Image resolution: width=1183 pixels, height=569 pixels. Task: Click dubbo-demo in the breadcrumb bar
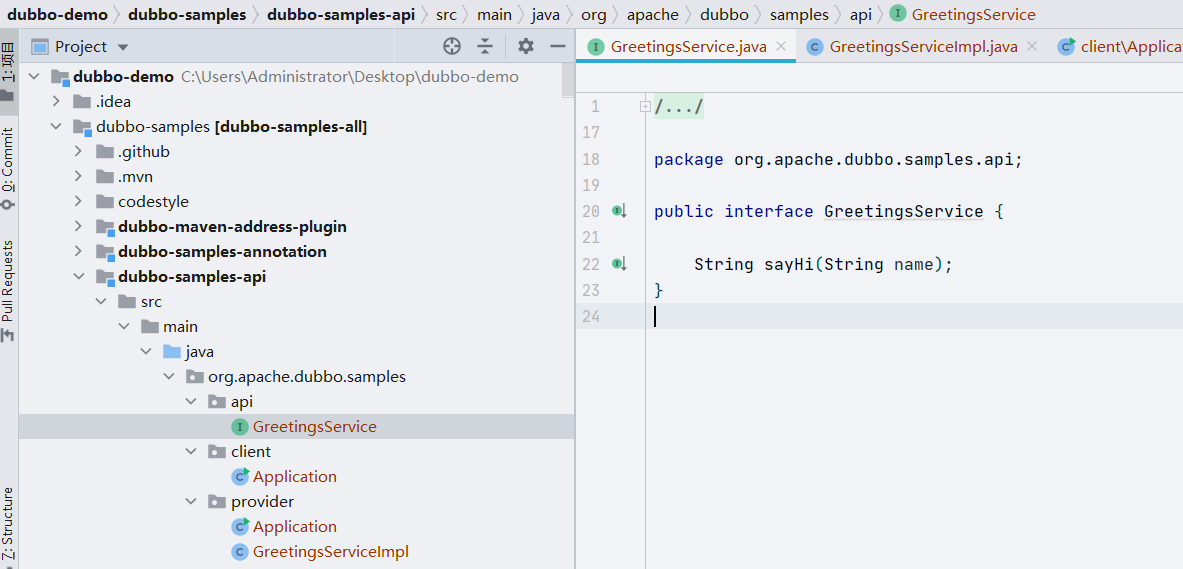(57, 14)
